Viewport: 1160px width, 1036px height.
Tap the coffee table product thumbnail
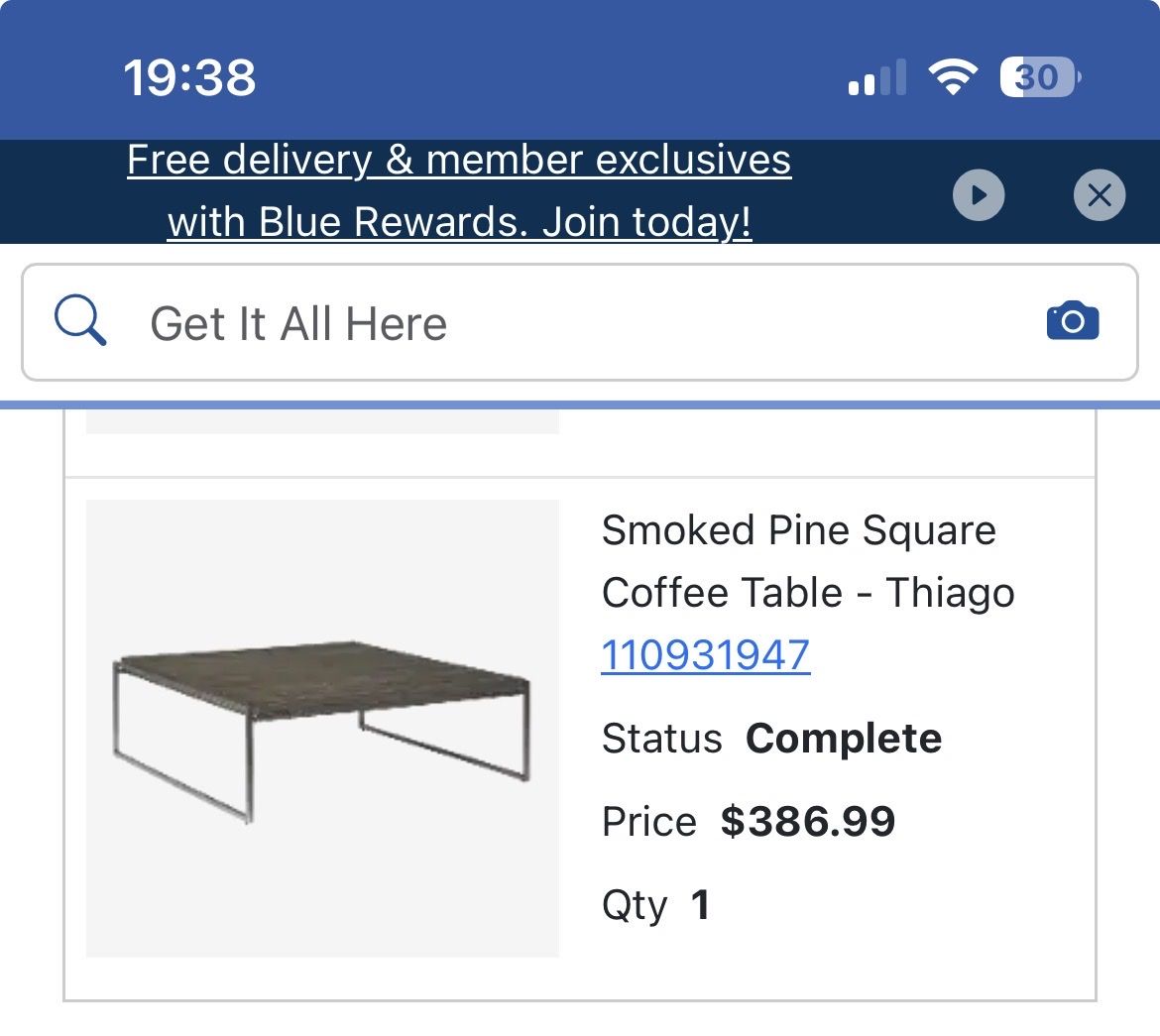point(321,729)
